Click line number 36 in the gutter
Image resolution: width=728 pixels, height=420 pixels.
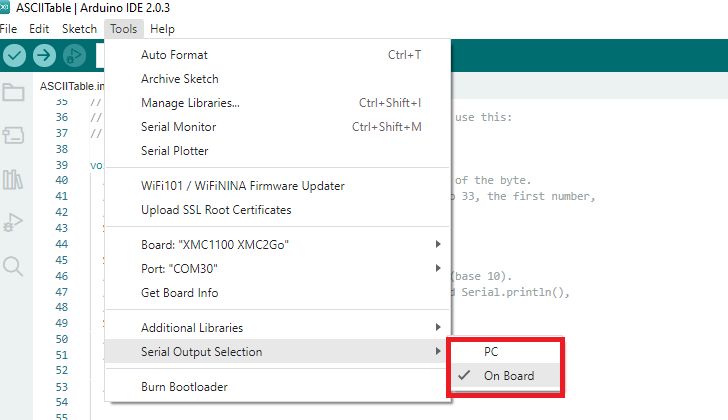tap(61, 117)
